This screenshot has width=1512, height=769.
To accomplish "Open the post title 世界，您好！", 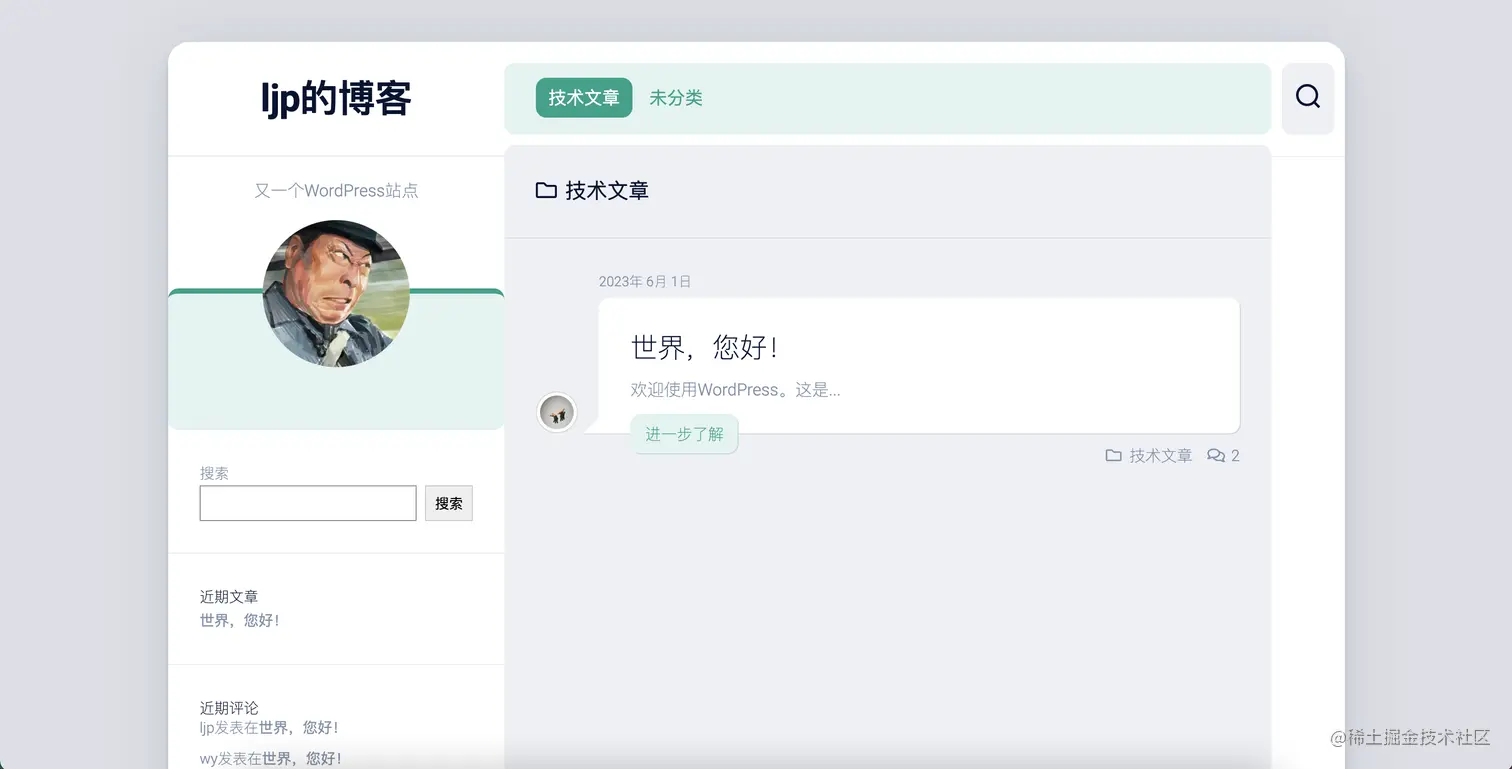I will click(x=705, y=347).
